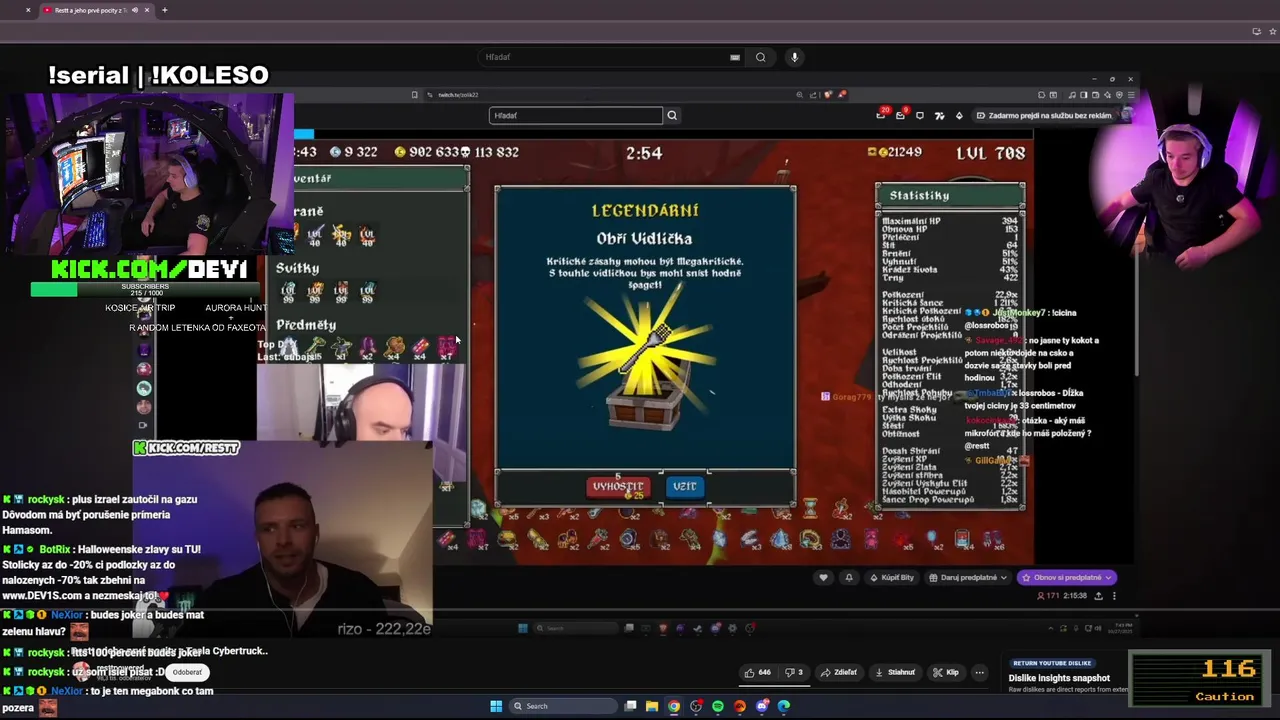The width and height of the screenshot is (1280, 720).
Task: Open the Twitch profile avatar menu
Action: point(1127,115)
